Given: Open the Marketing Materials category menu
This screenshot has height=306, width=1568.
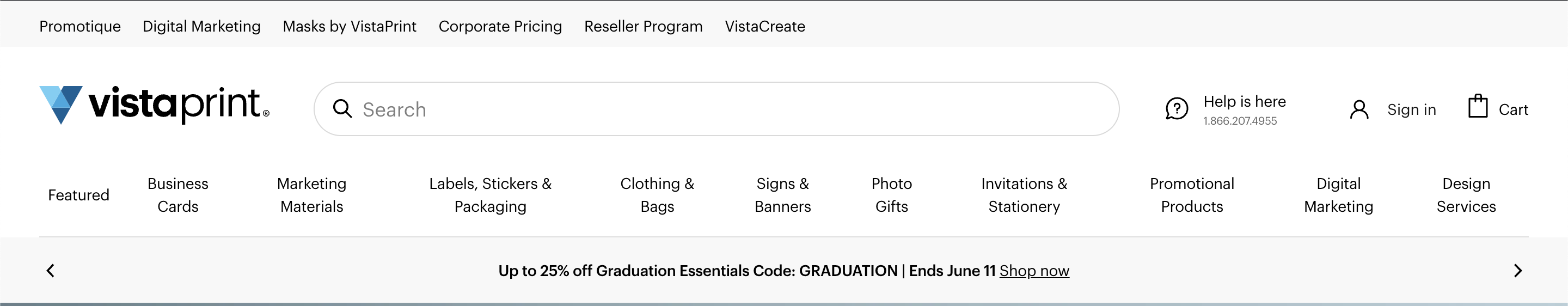Looking at the screenshot, I should (x=311, y=195).
